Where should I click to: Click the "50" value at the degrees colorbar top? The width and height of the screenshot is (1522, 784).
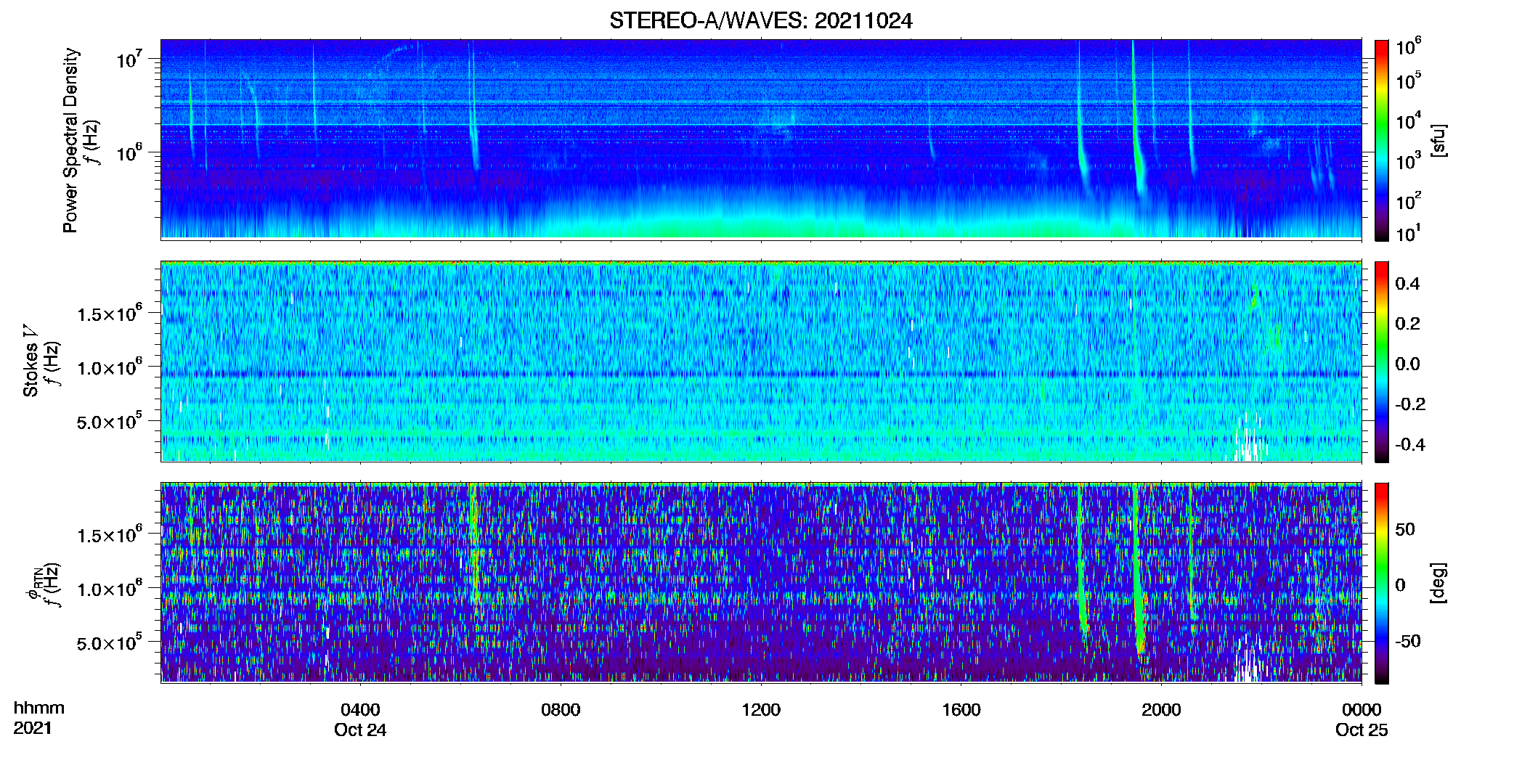click(1405, 529)
